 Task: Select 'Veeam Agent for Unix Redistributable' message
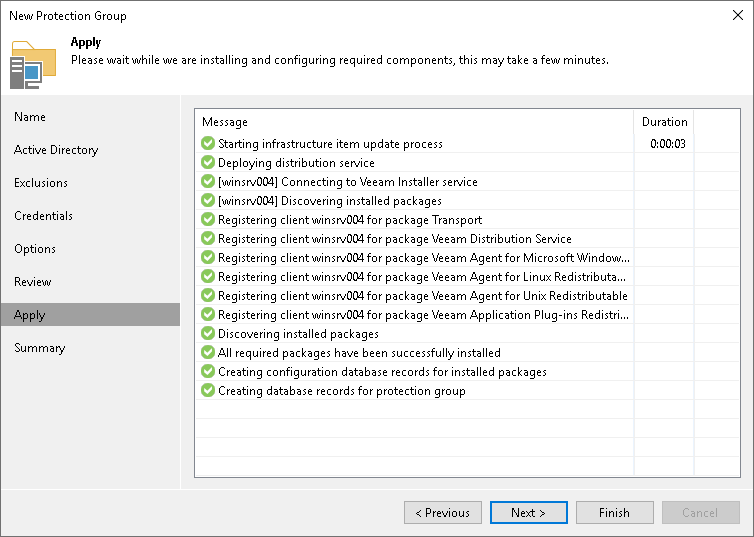coord(423,296)
